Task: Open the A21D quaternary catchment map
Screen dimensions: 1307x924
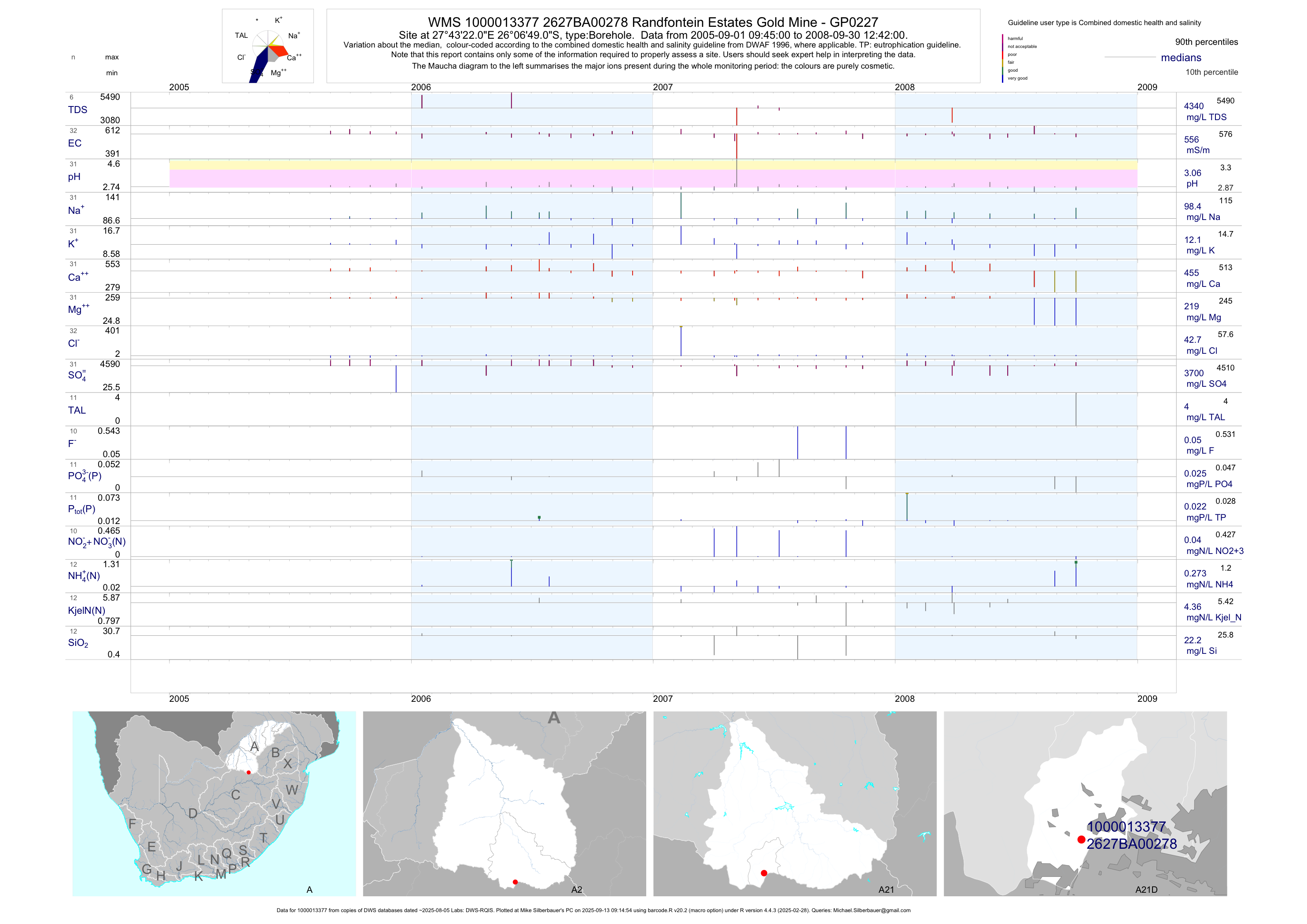Action: [x=1085, y=803]
